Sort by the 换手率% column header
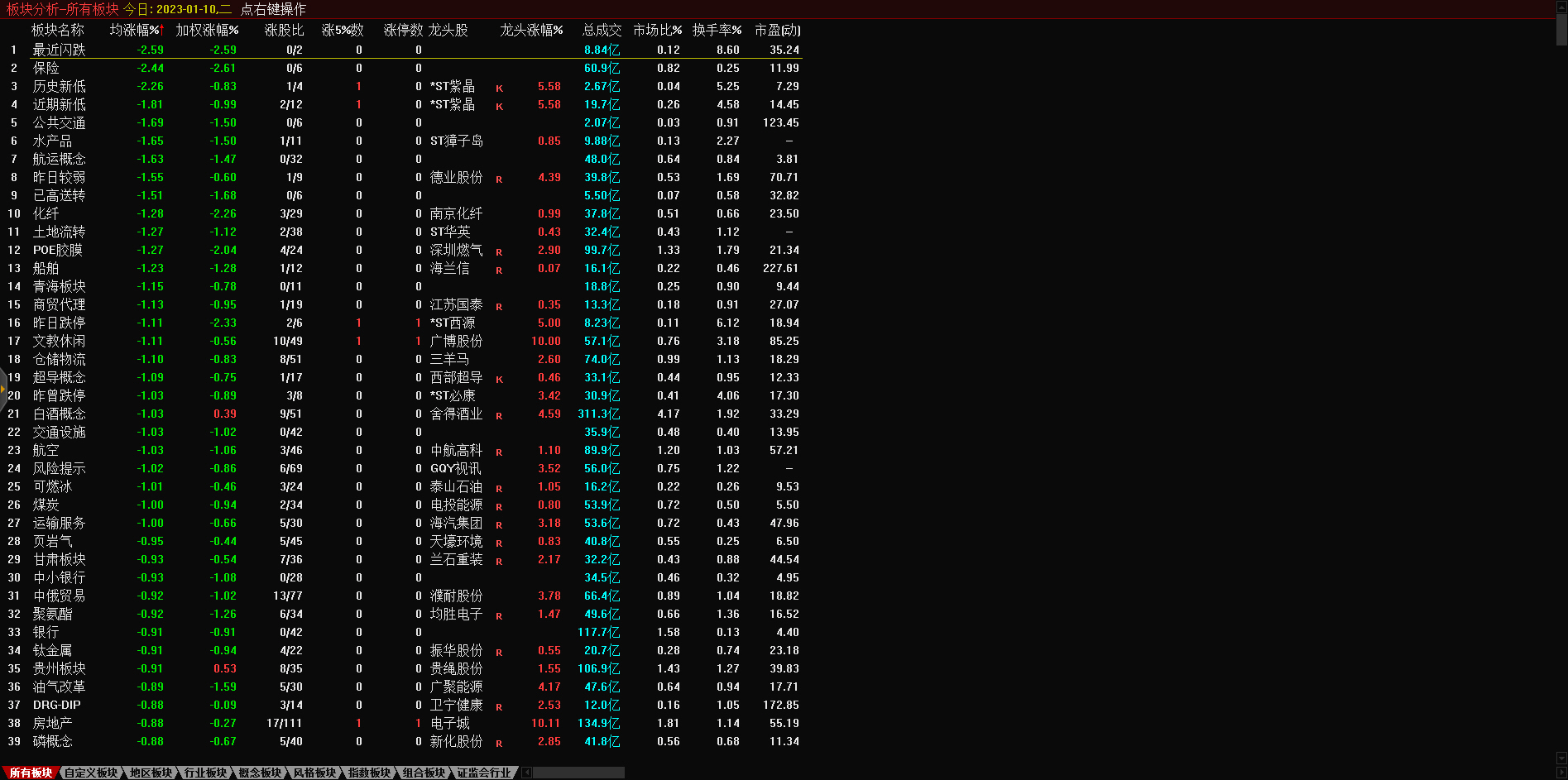1568x780 pixels. (x=717, y=30)
